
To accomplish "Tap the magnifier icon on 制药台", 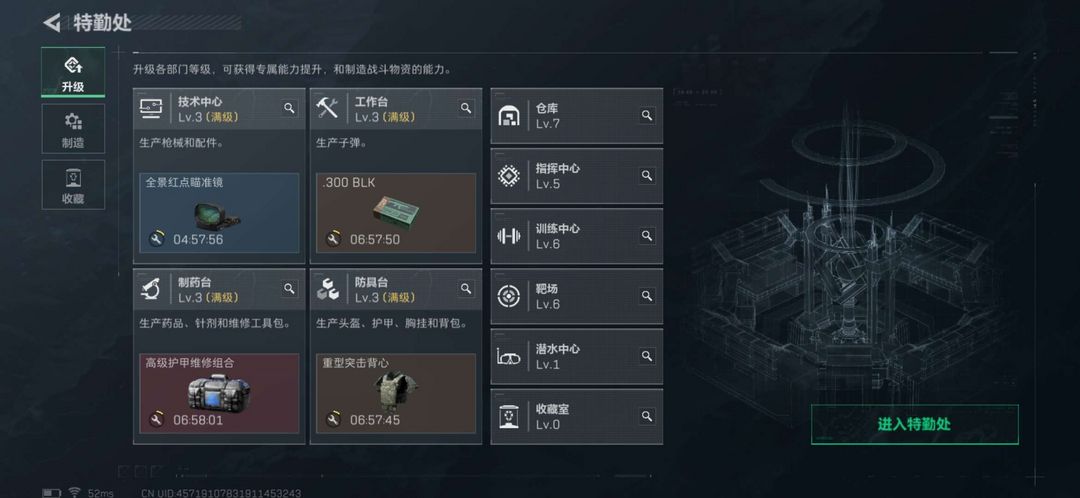I will (x=289, y=289).
